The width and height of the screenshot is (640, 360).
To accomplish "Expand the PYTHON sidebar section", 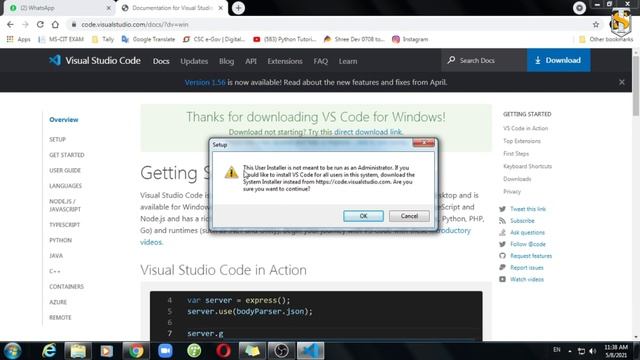I will (x=60, y=240).
